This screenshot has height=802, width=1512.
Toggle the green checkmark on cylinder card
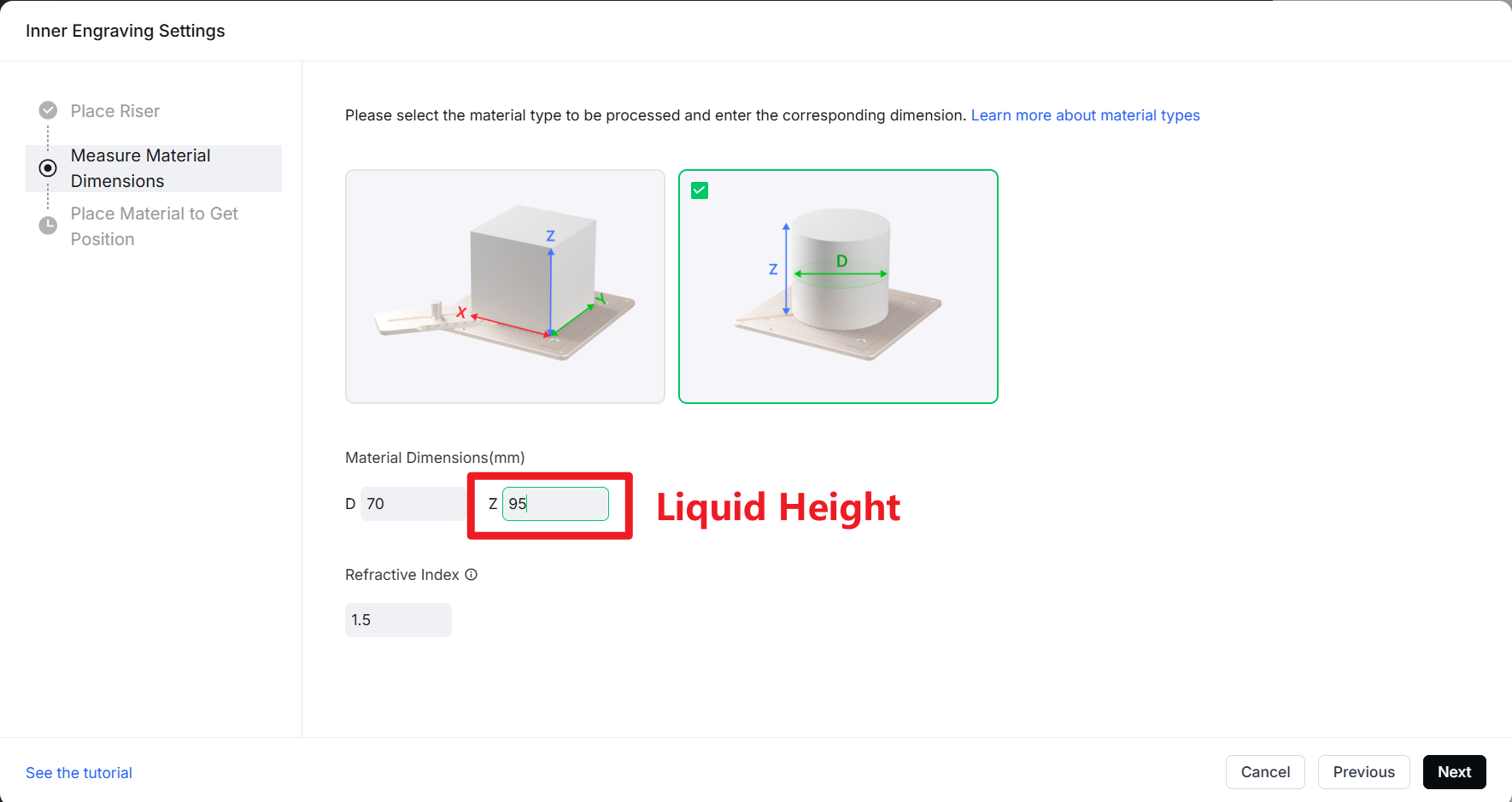click(700, 190)
